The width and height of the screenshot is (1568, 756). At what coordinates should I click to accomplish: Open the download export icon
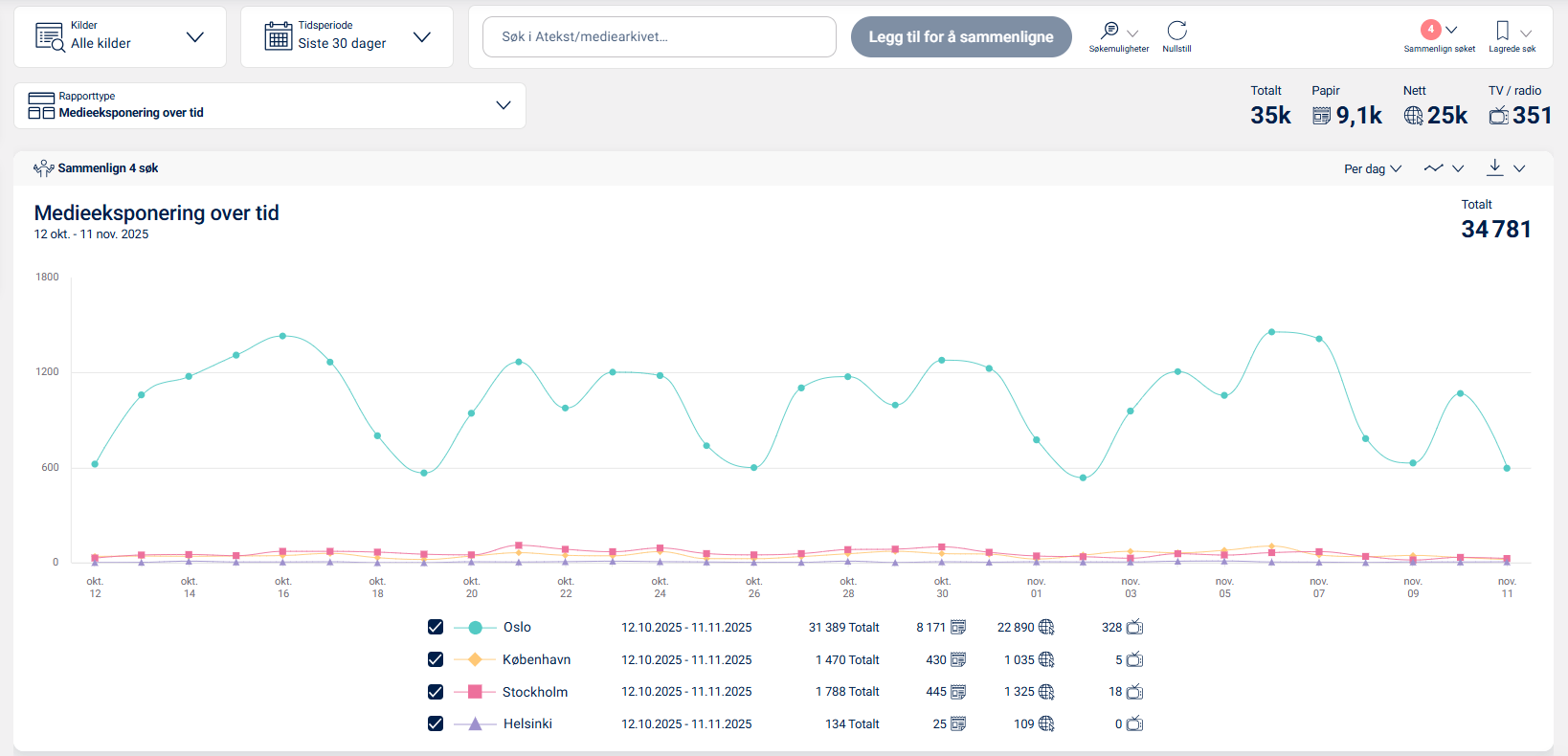tap(1494, 167)
